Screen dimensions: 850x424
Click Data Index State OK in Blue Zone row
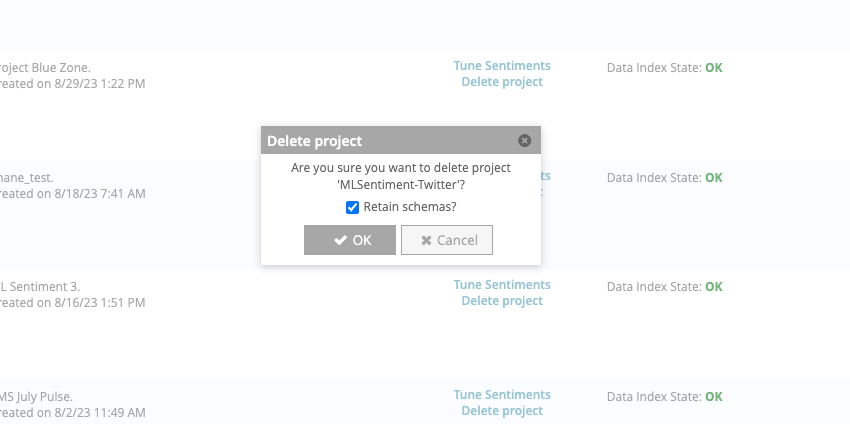(713, 68)
